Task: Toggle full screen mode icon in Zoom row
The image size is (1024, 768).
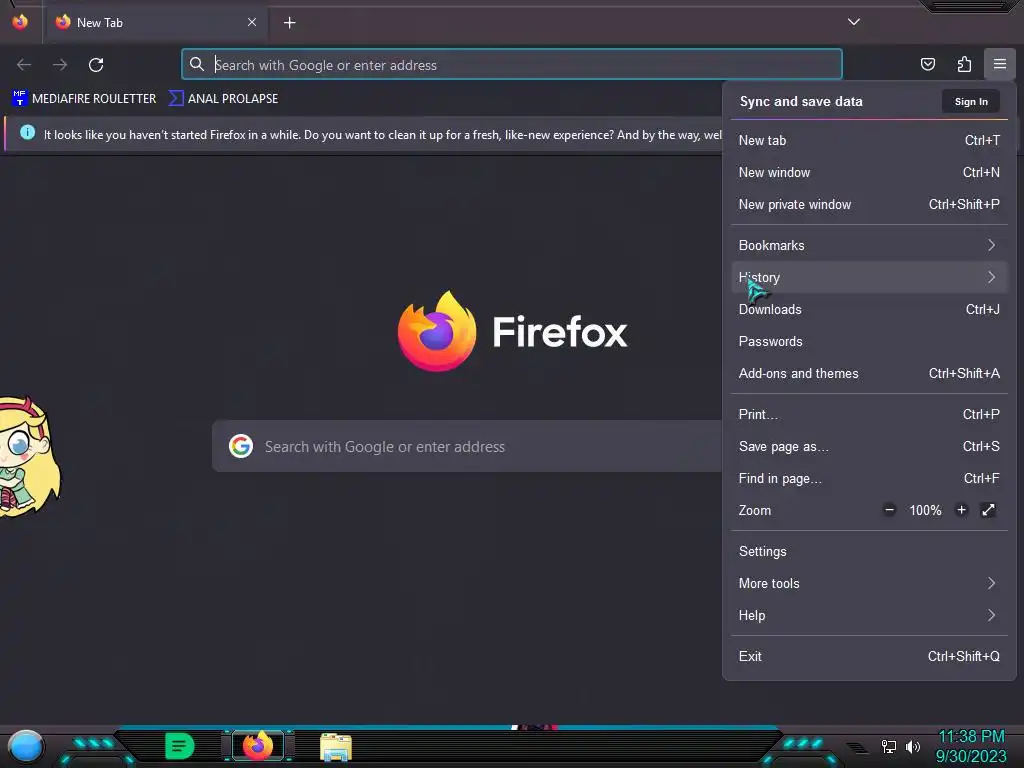Action: point(988,510)
